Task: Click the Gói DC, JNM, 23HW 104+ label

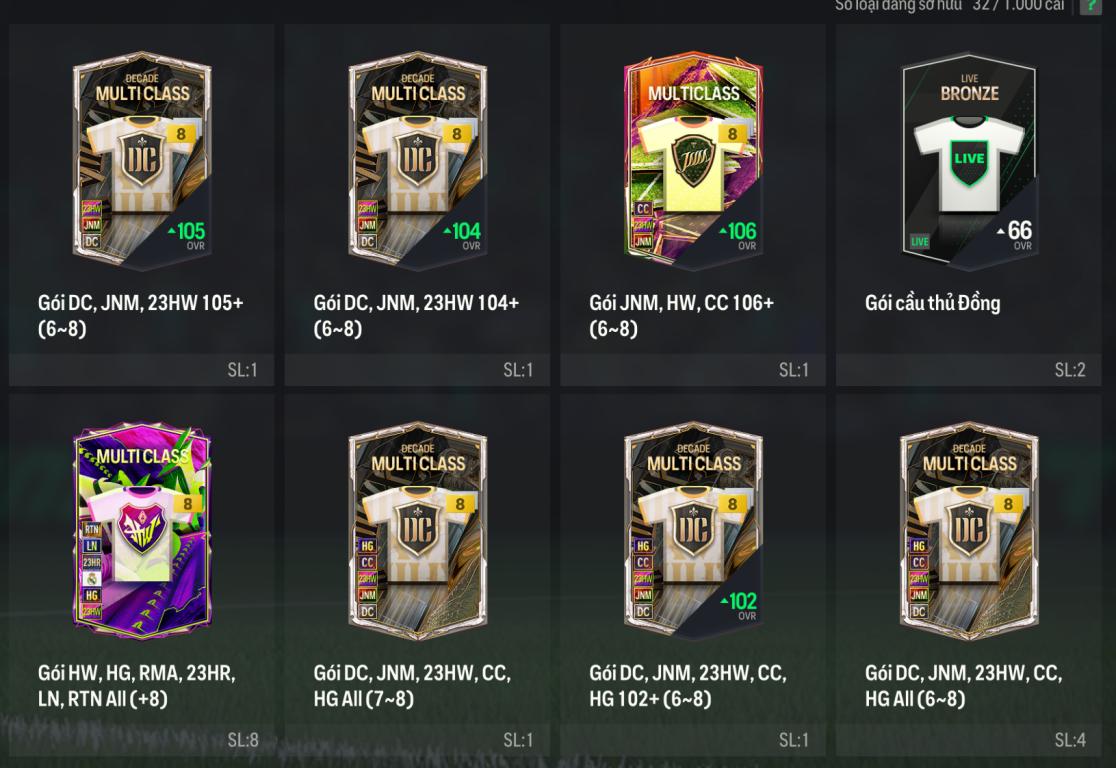Action: [416, 315]
